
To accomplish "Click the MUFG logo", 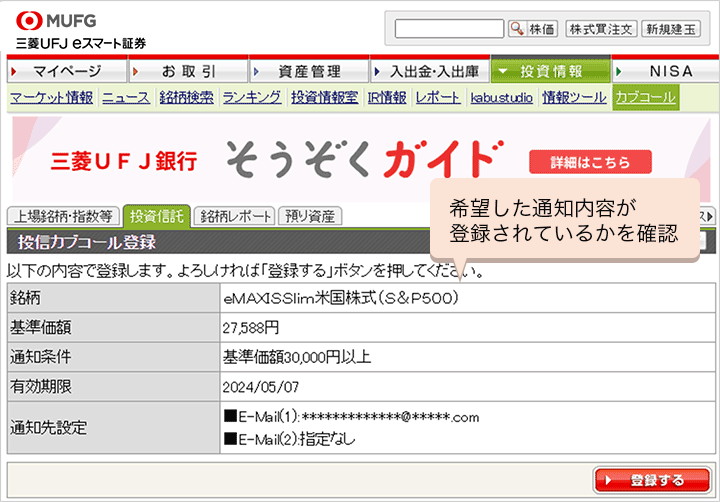I will (56, 21).
